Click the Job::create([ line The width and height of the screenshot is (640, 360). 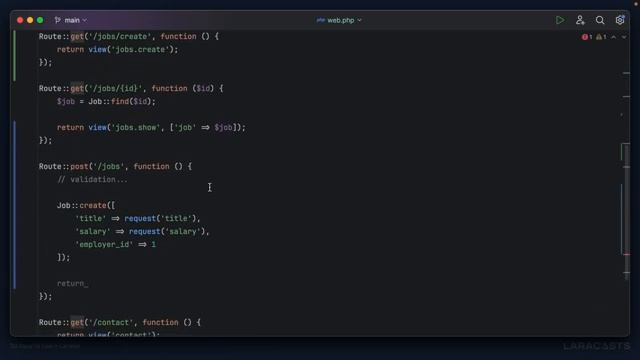(x=86, y=205)
